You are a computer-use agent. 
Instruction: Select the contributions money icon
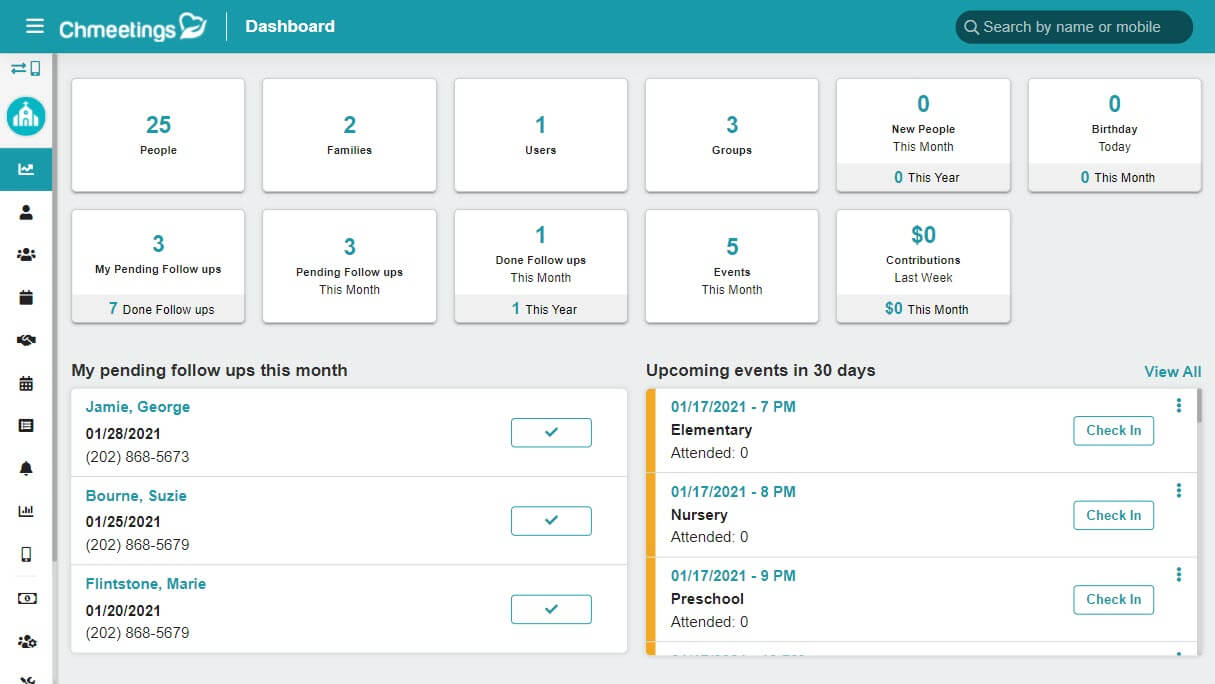[x=26, y=597]
